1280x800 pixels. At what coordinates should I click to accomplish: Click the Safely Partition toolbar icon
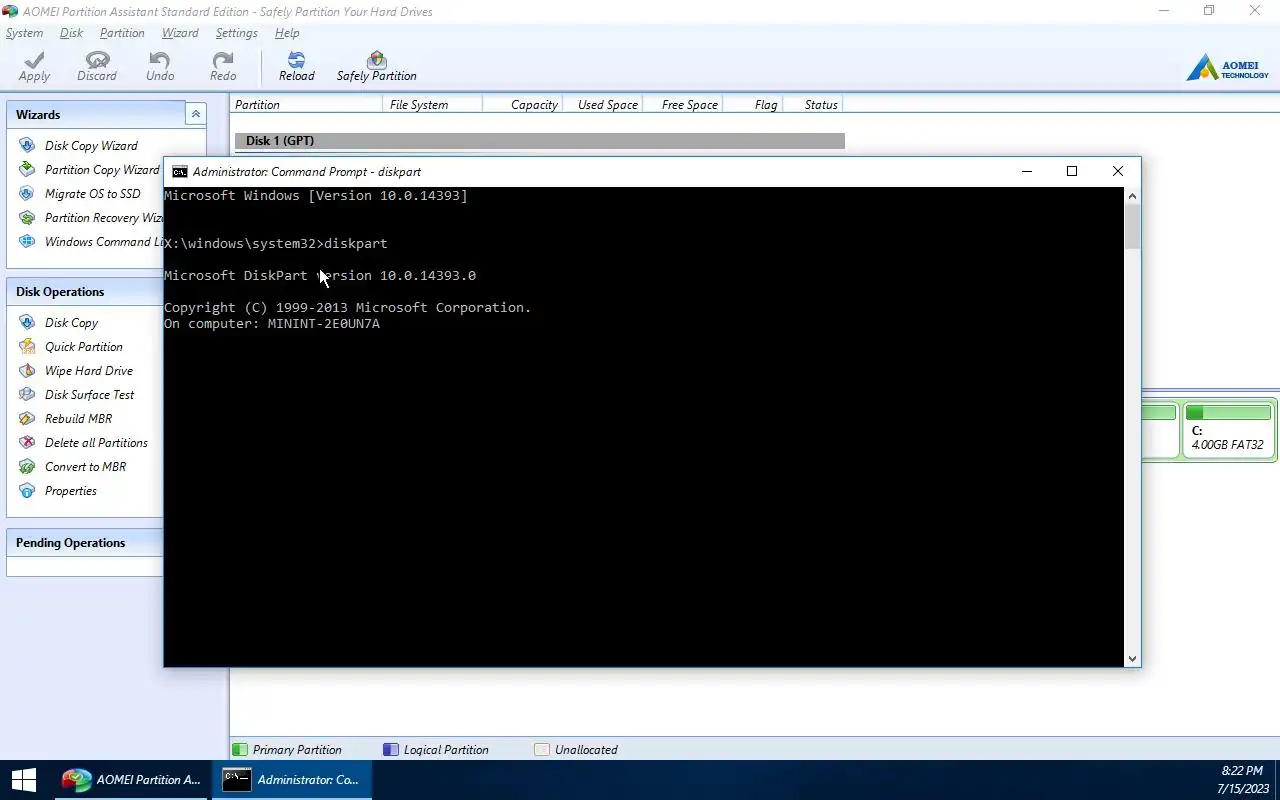[376, 60]
